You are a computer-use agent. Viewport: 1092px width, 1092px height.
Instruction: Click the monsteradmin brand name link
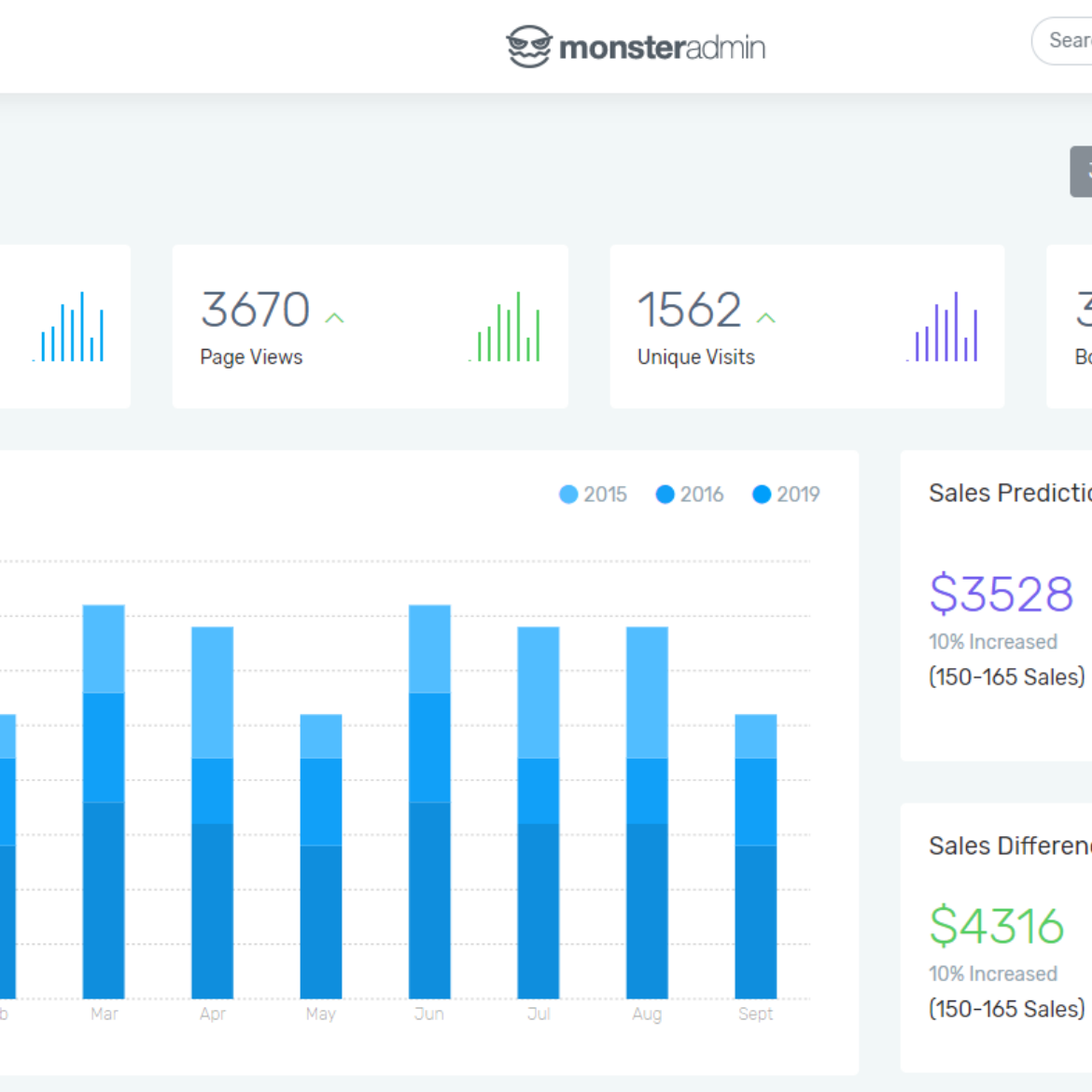pyautogui.click(x=663, y=48)
